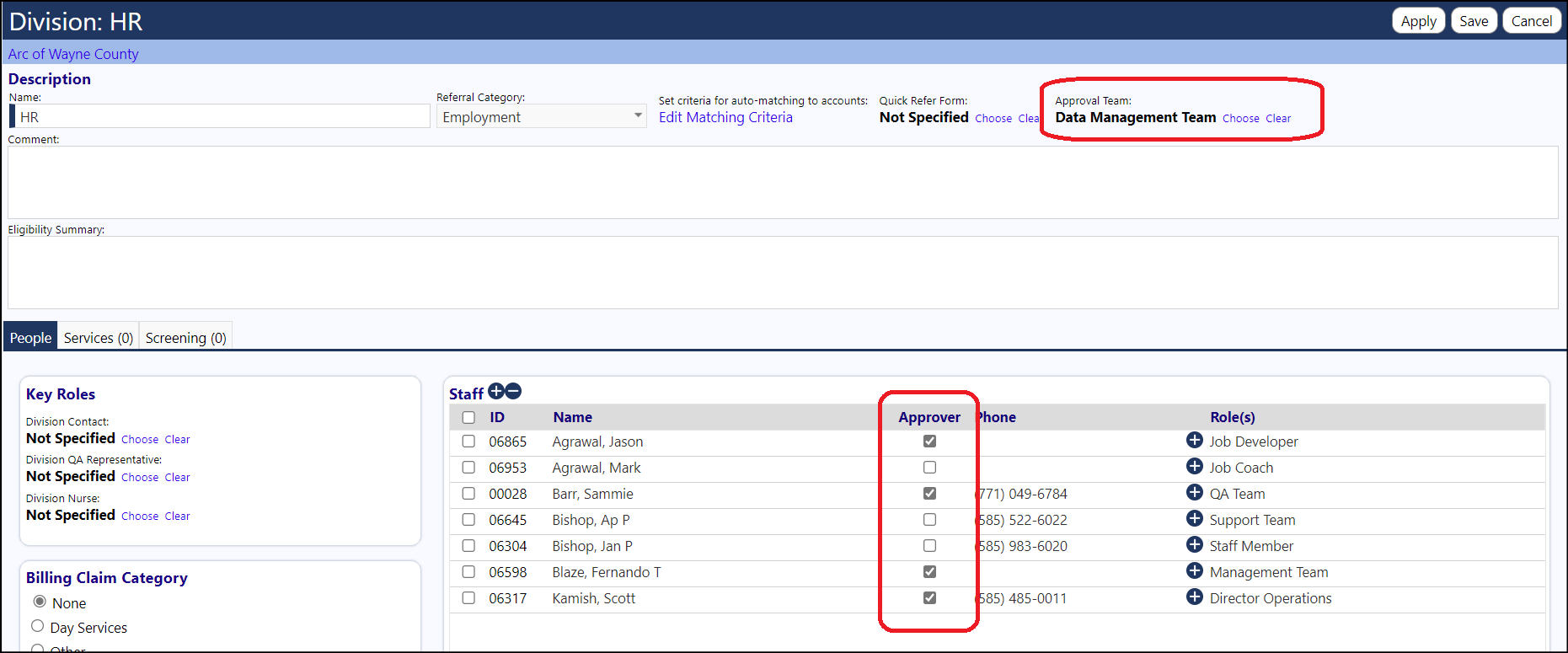This screenshot has width=1568, height=653.
Task: Click staff name Kamish, Scott
Action: click(x=593, y=598)
